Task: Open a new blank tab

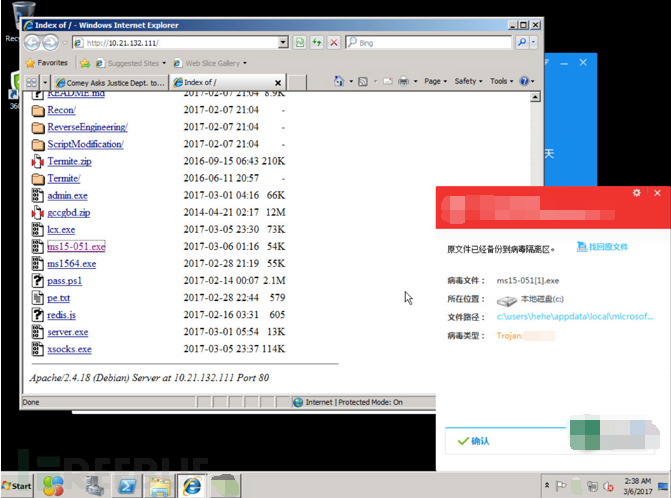Action: point(297,82)
